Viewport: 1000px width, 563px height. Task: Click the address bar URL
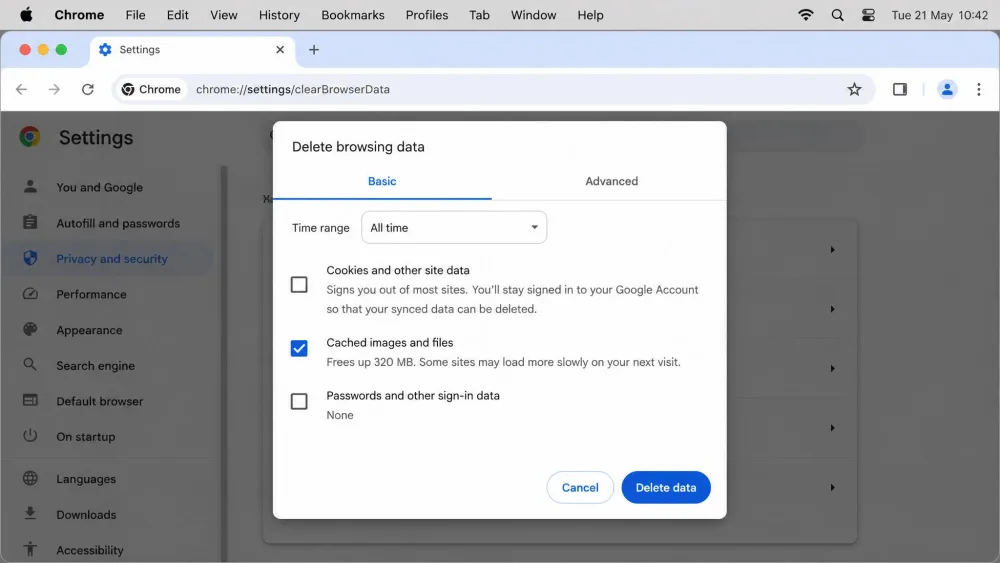[x=293, y=89]
